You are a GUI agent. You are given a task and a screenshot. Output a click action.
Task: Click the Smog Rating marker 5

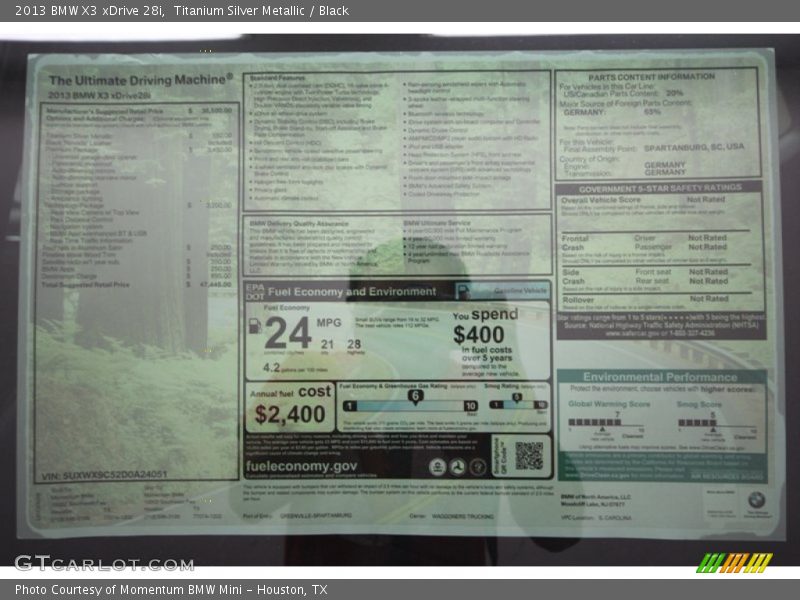517,396
